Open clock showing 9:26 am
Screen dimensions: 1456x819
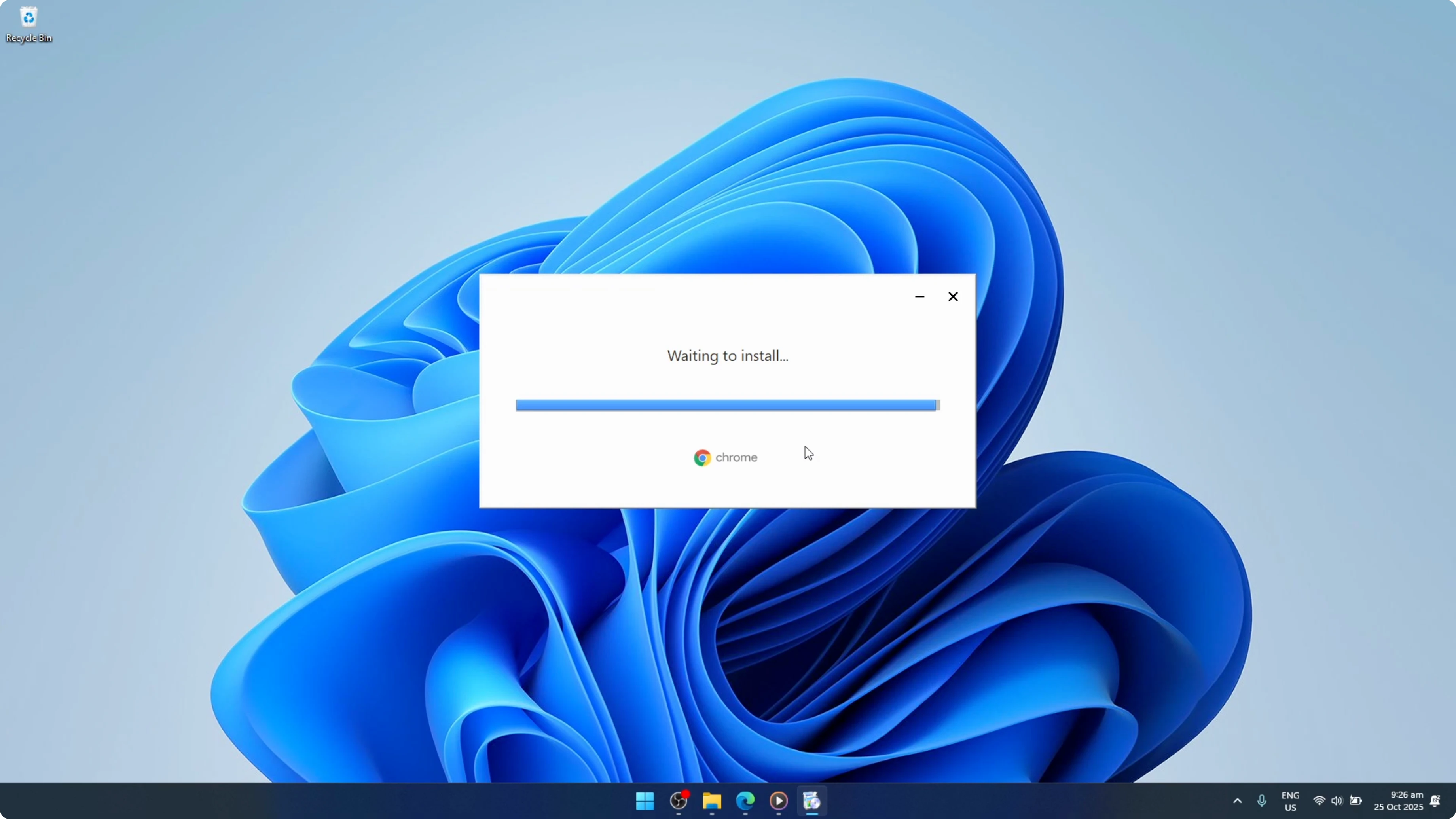[x=1398, y=800]
